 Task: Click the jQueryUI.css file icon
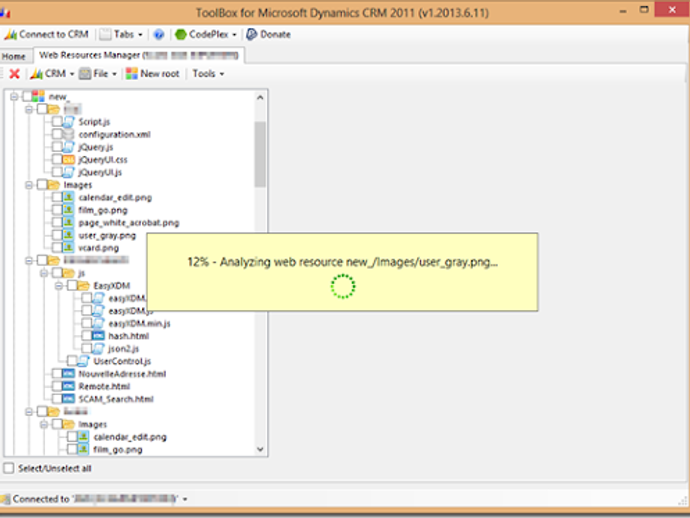pos(69,159)
